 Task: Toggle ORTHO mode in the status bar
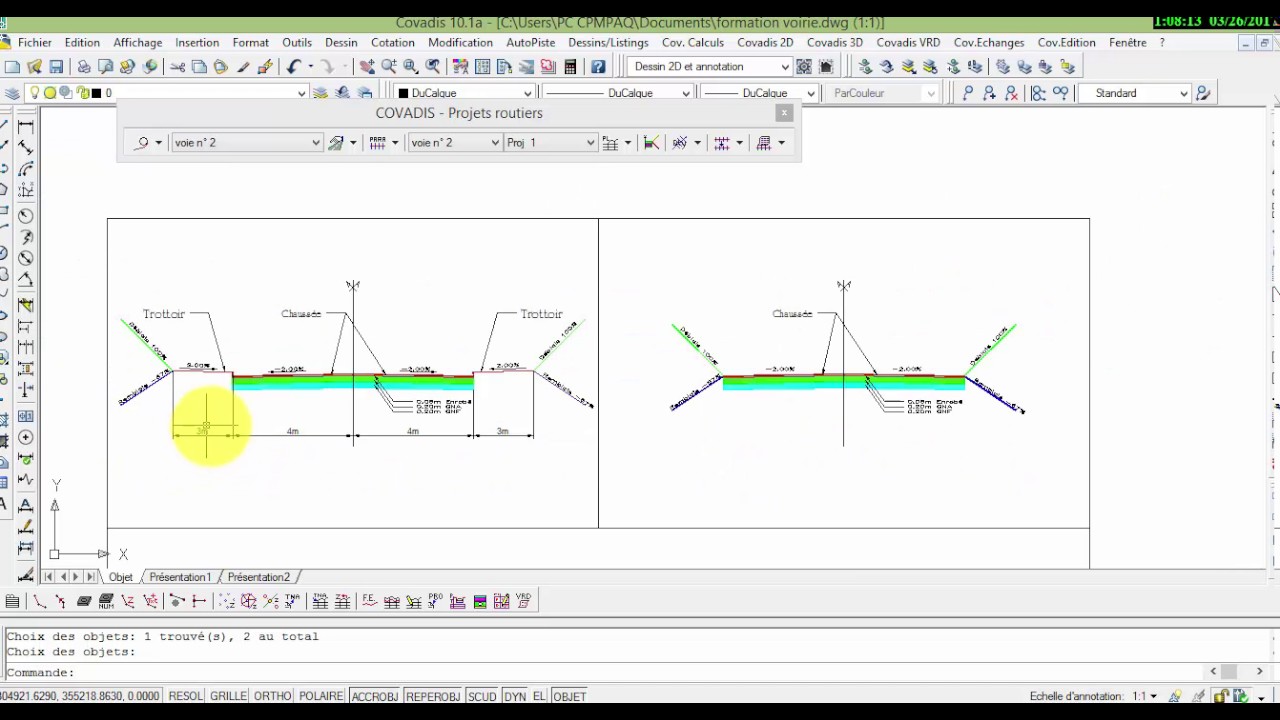pyautogui.click(x=272, y=696)
